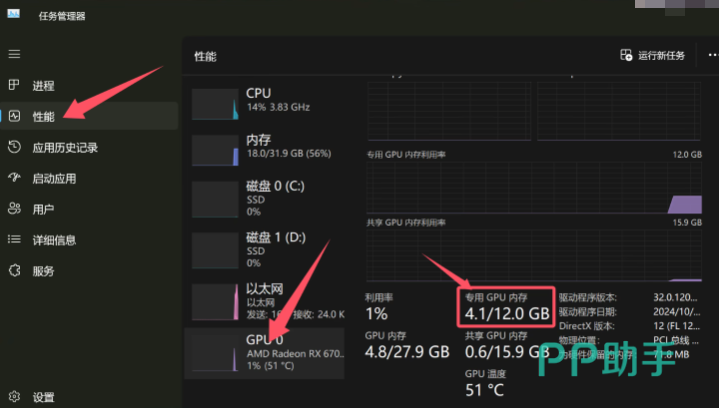The image size is (719, 408).
Task: Open 设置 (Settings) gear icon
Action: tap(14, 397)
